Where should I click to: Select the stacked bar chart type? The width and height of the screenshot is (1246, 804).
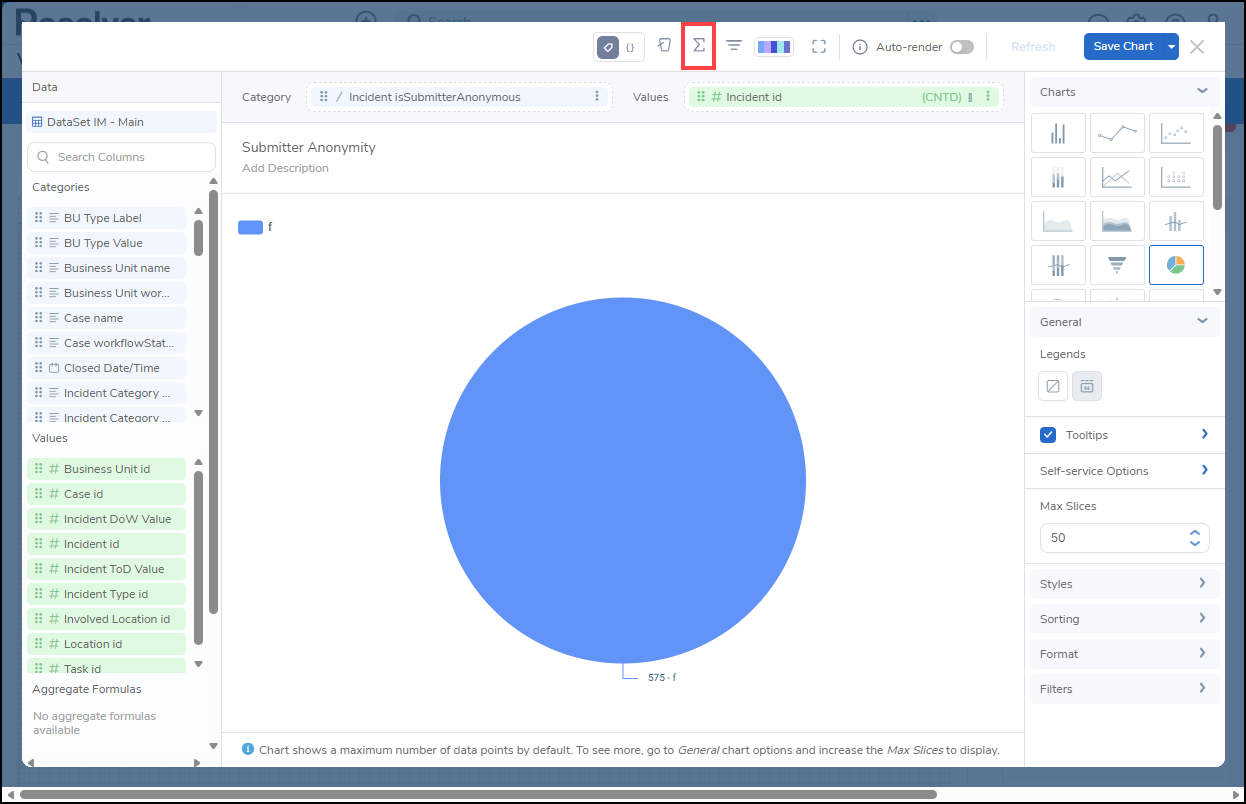(x=1057, y=178)
